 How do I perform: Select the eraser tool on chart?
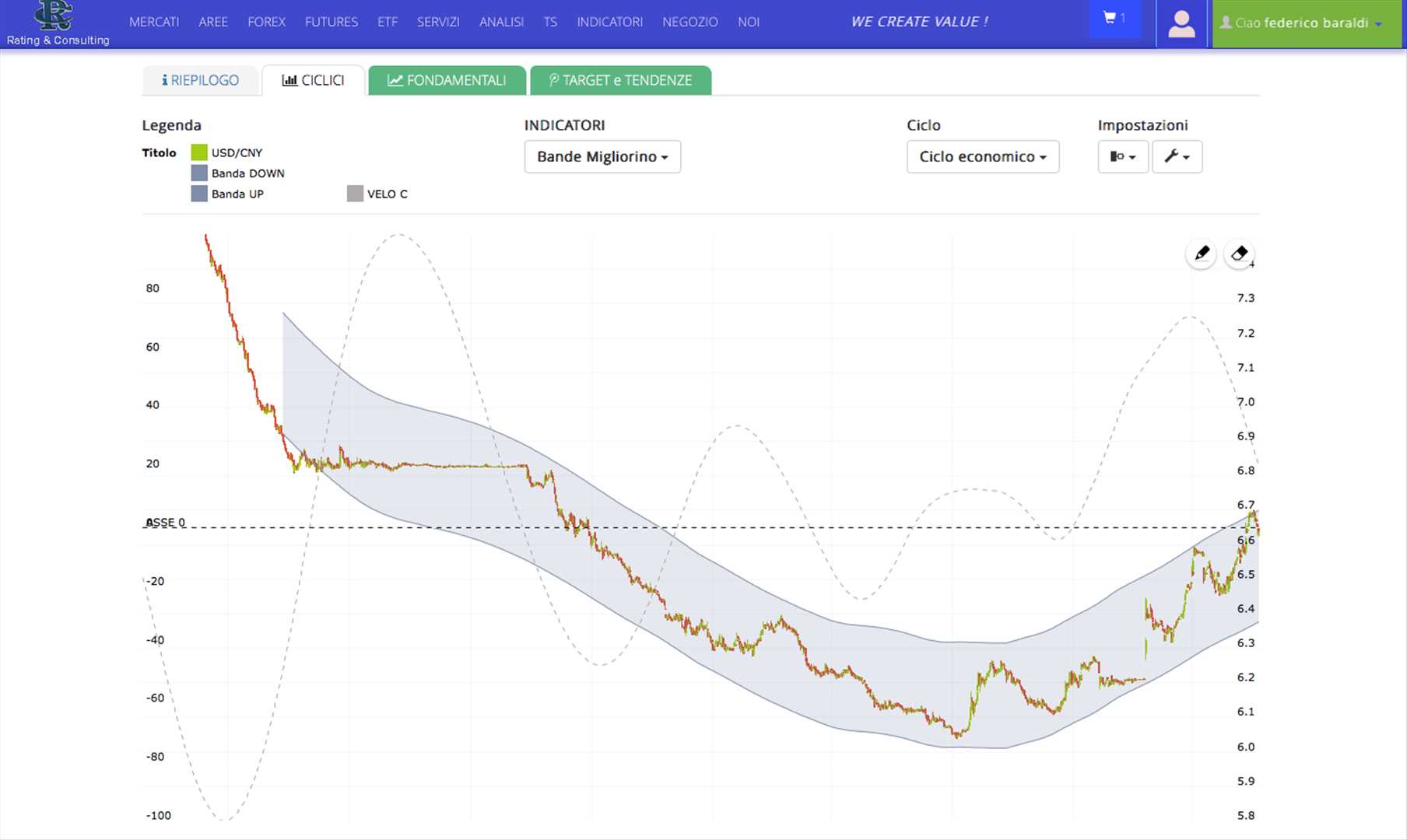1239,254
